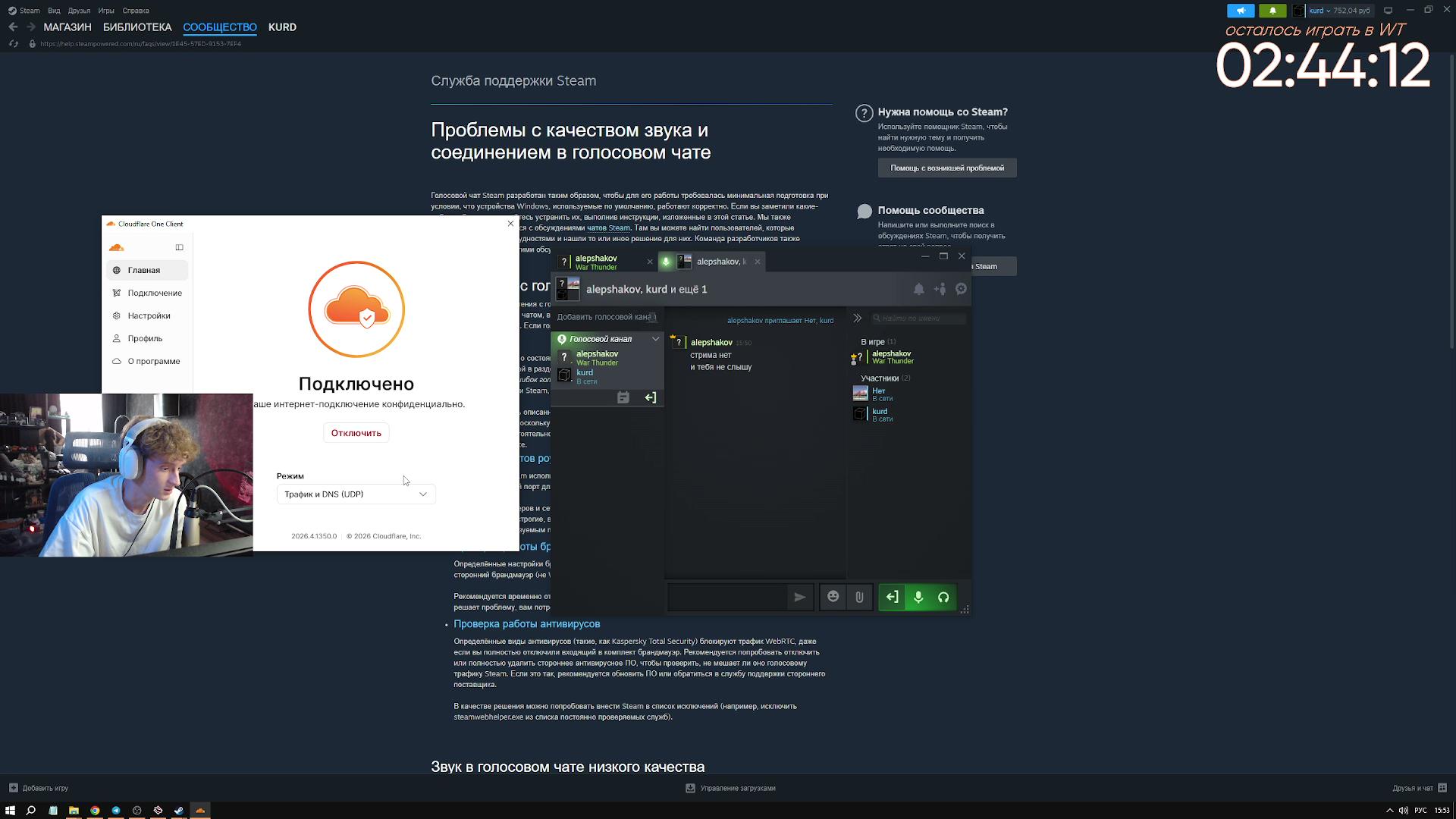Invite a friend to the group chat
Viewport: 1456px width, 819px height.
click(x=940, y=289)
